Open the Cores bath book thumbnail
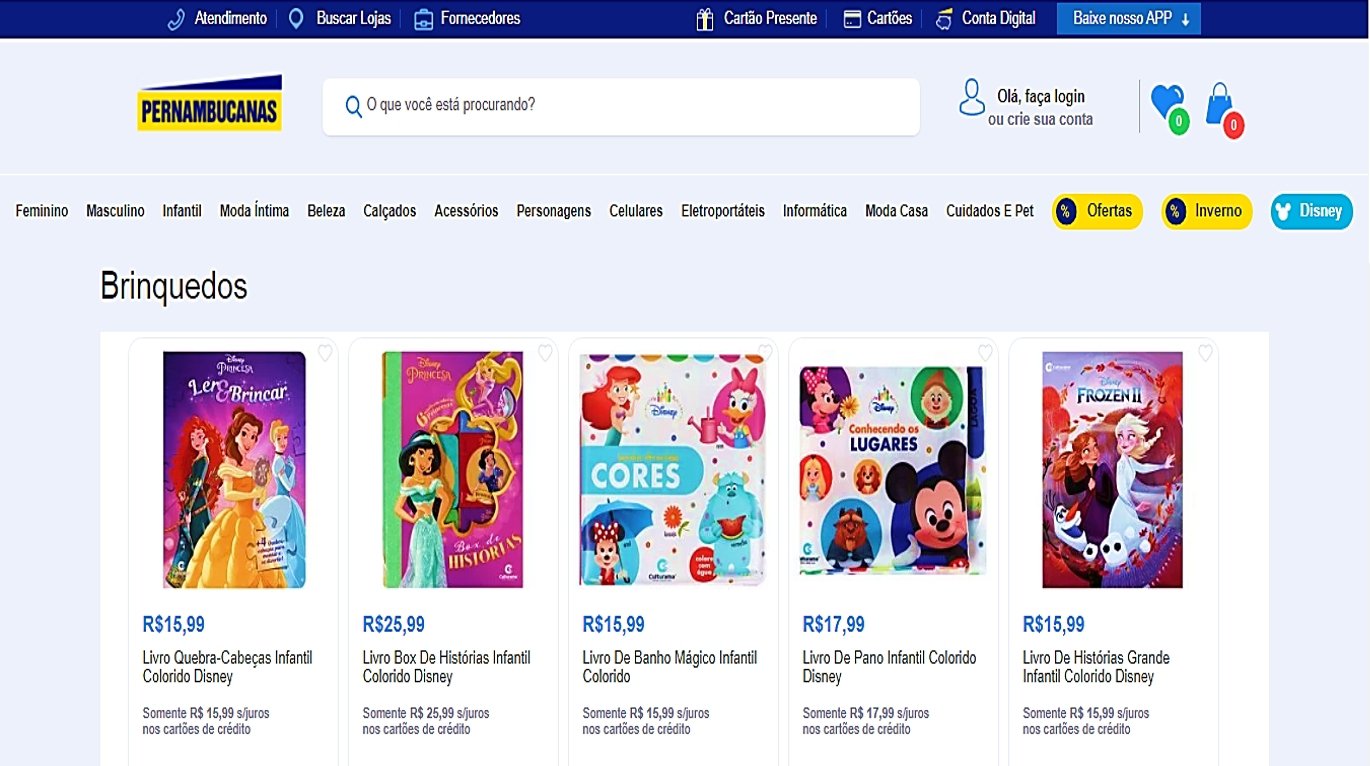This screenshot has height=766, width=1370. (672, 469)
